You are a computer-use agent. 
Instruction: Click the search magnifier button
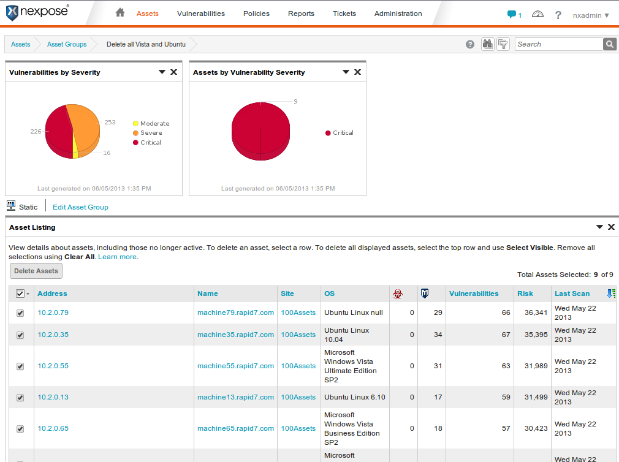(x=609, y=45)
